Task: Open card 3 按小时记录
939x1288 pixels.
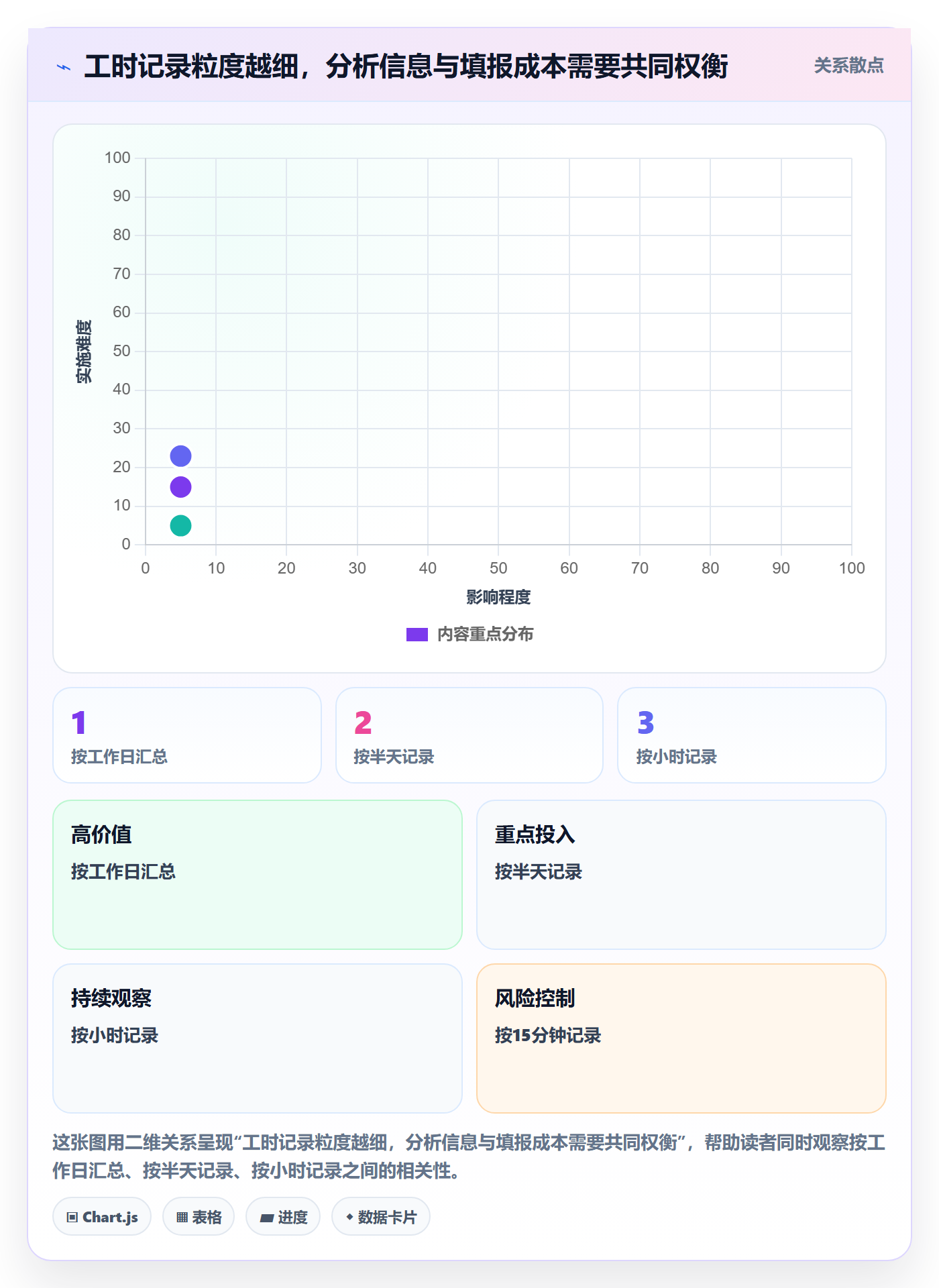Action: (752, 735)
